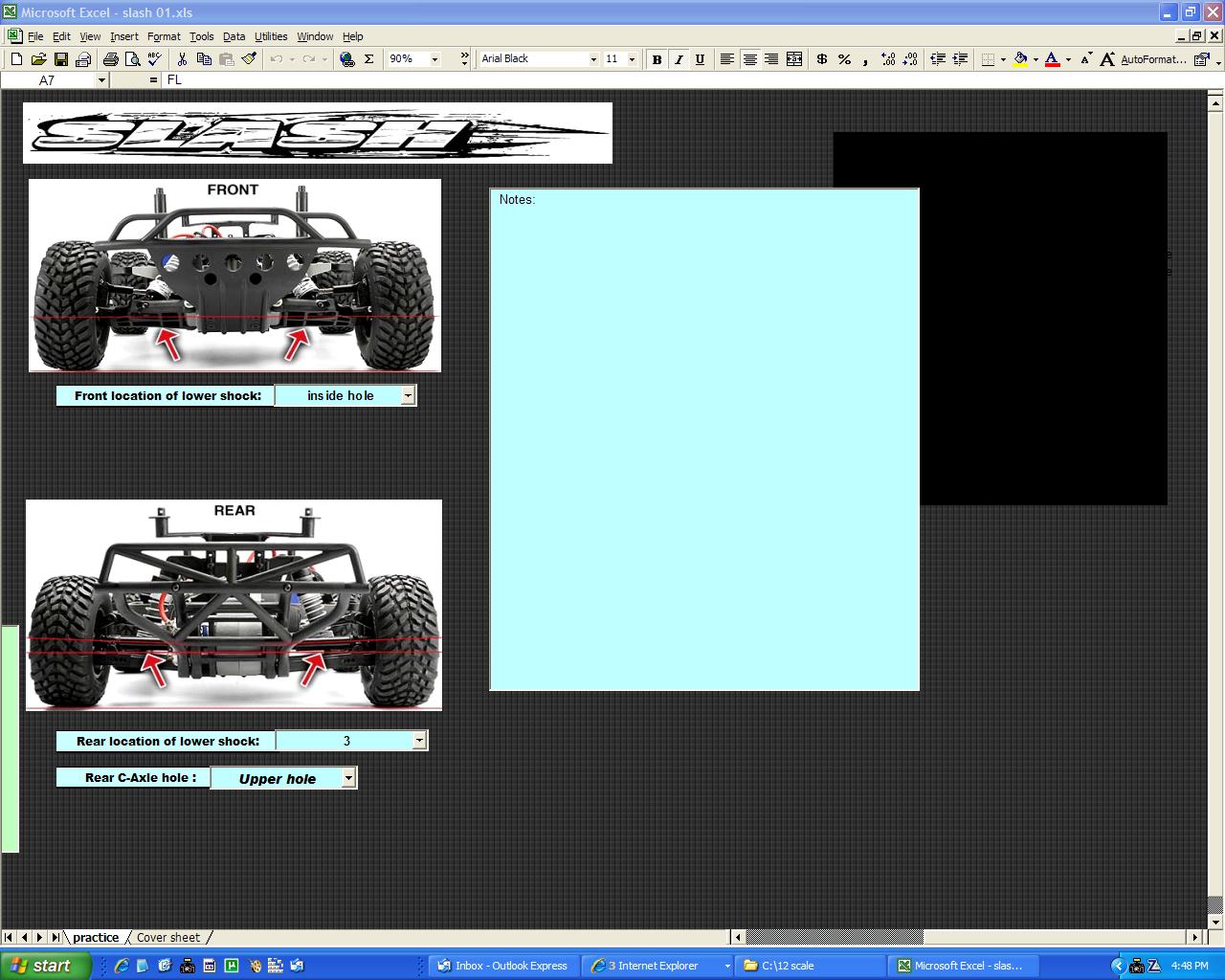Toggle italic formatting

679,59
